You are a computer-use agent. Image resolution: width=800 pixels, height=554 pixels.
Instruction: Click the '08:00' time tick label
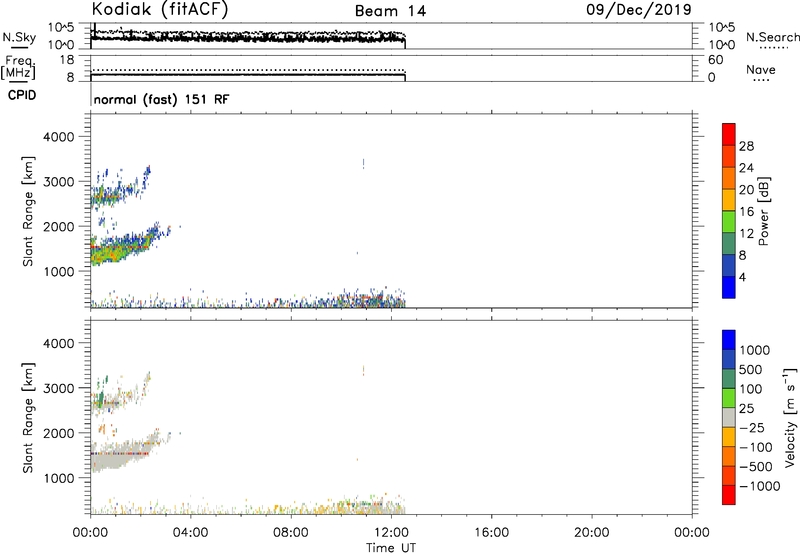[x=291, y=533]
